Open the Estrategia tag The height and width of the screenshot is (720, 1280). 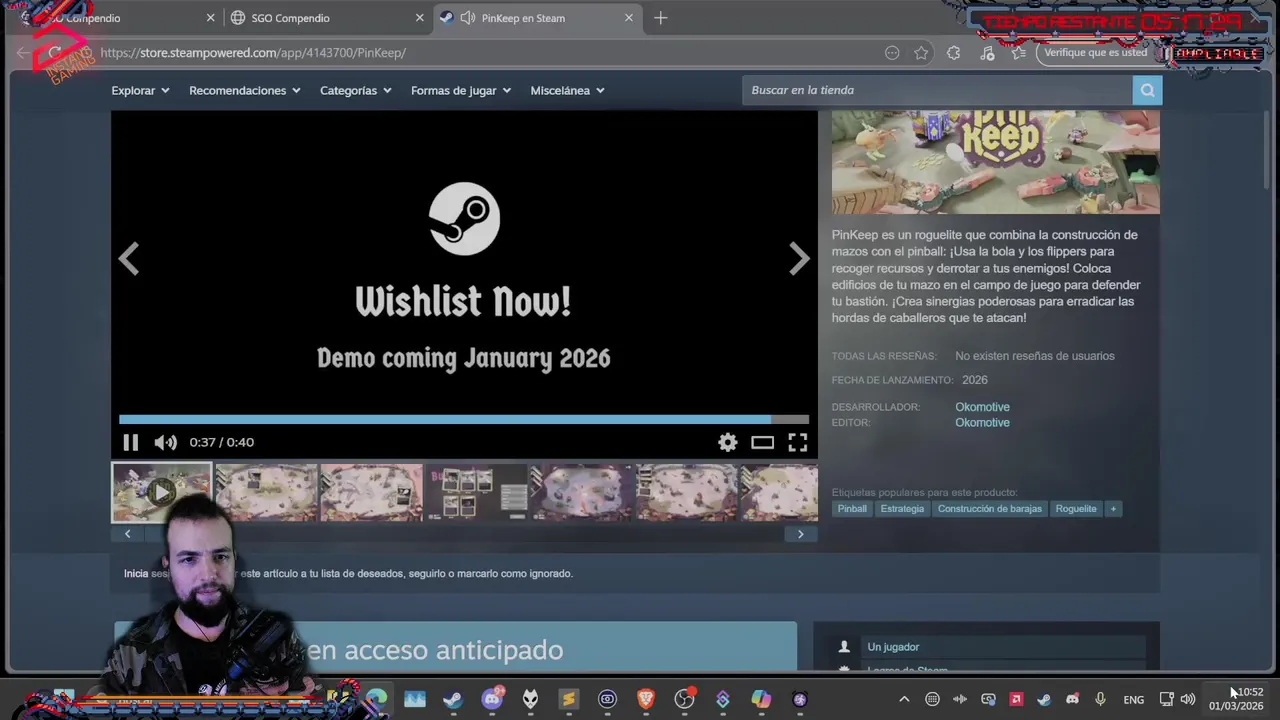902,509
